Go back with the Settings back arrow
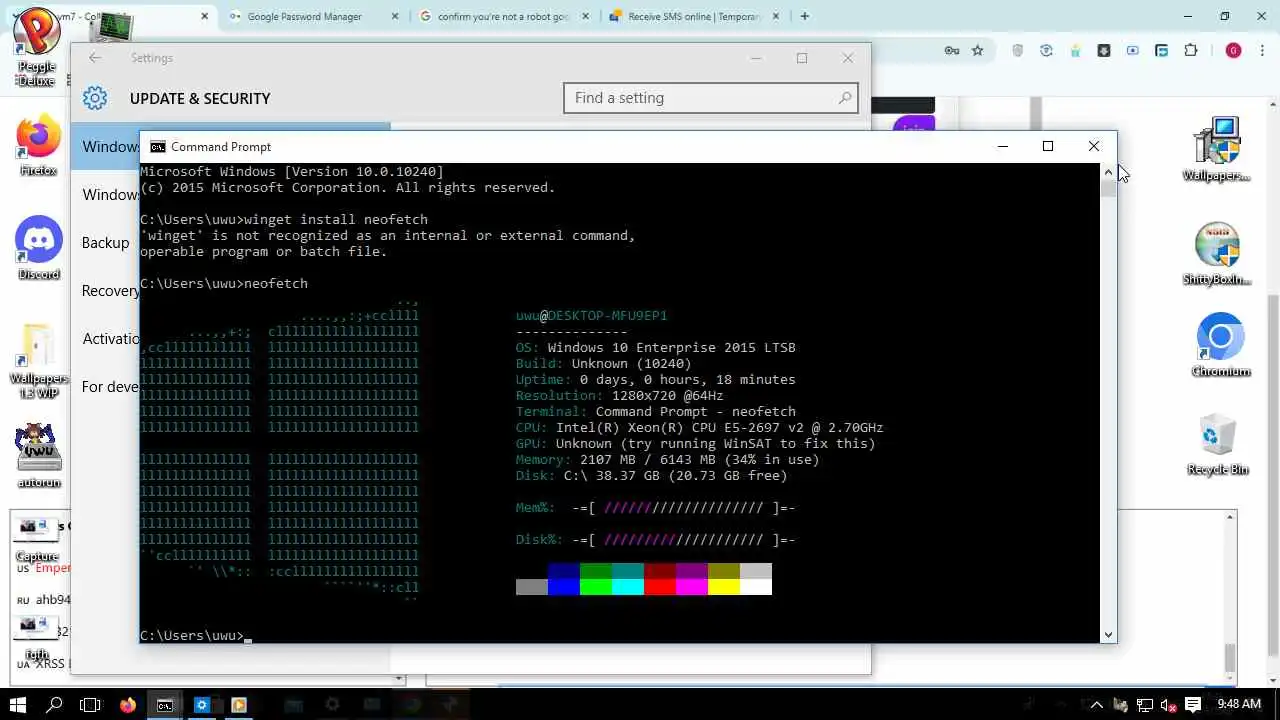Screen dimensions: 1280x720 pyautogui.click(x=95, y=58)
